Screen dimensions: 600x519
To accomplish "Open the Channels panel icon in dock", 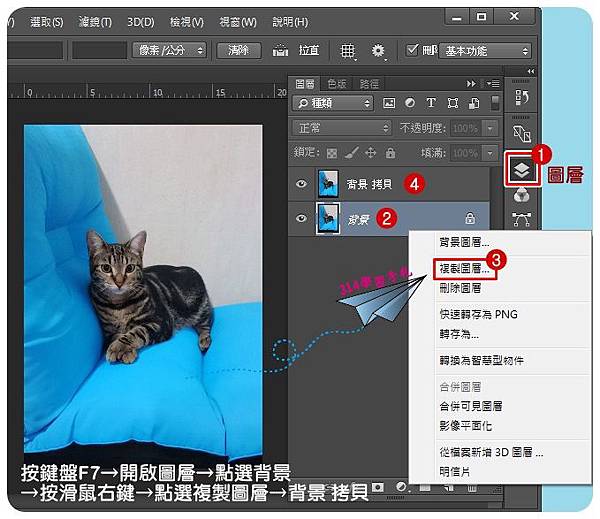I will coord(521,196).
